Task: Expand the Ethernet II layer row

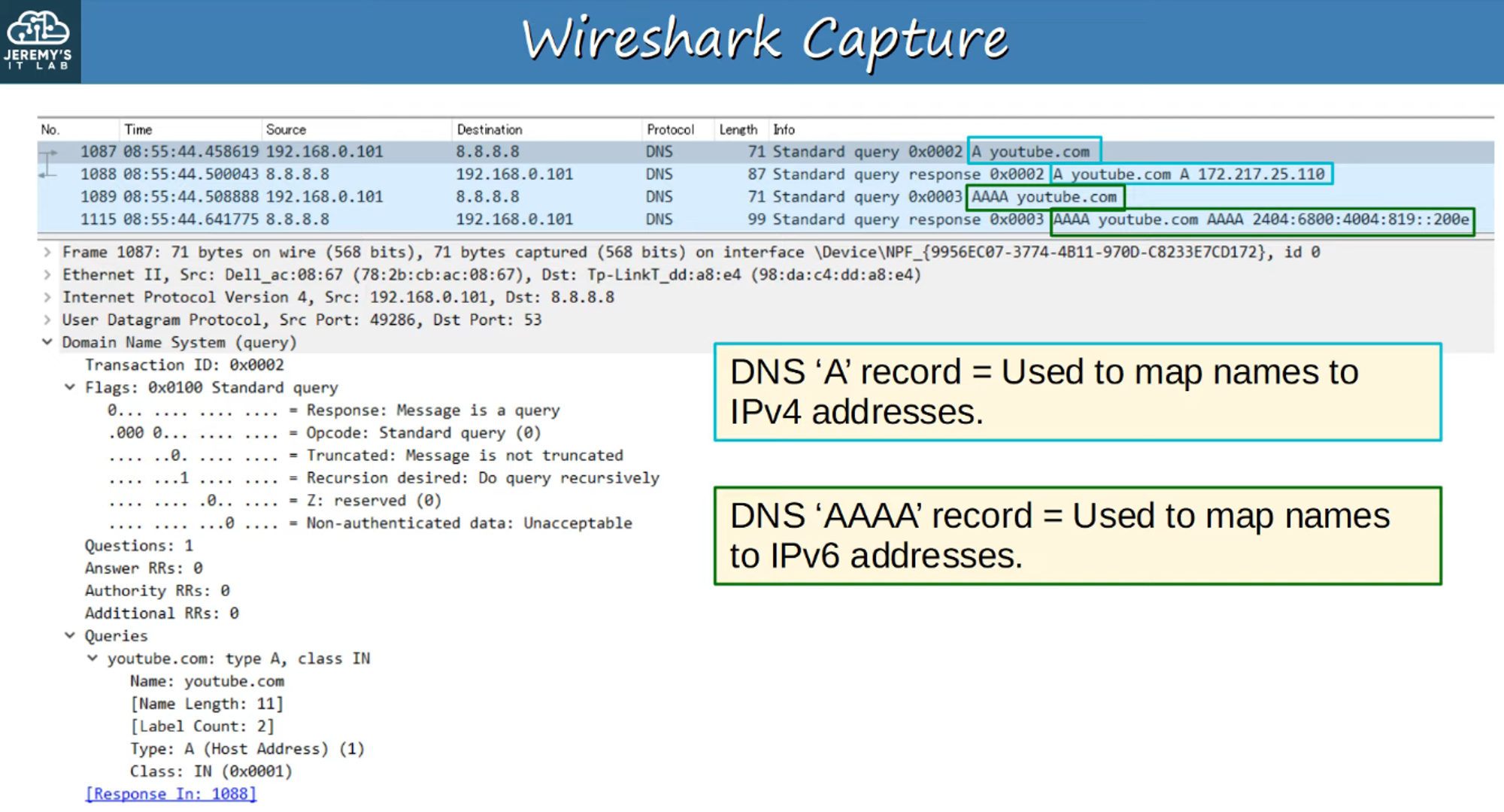Action: 47,275
